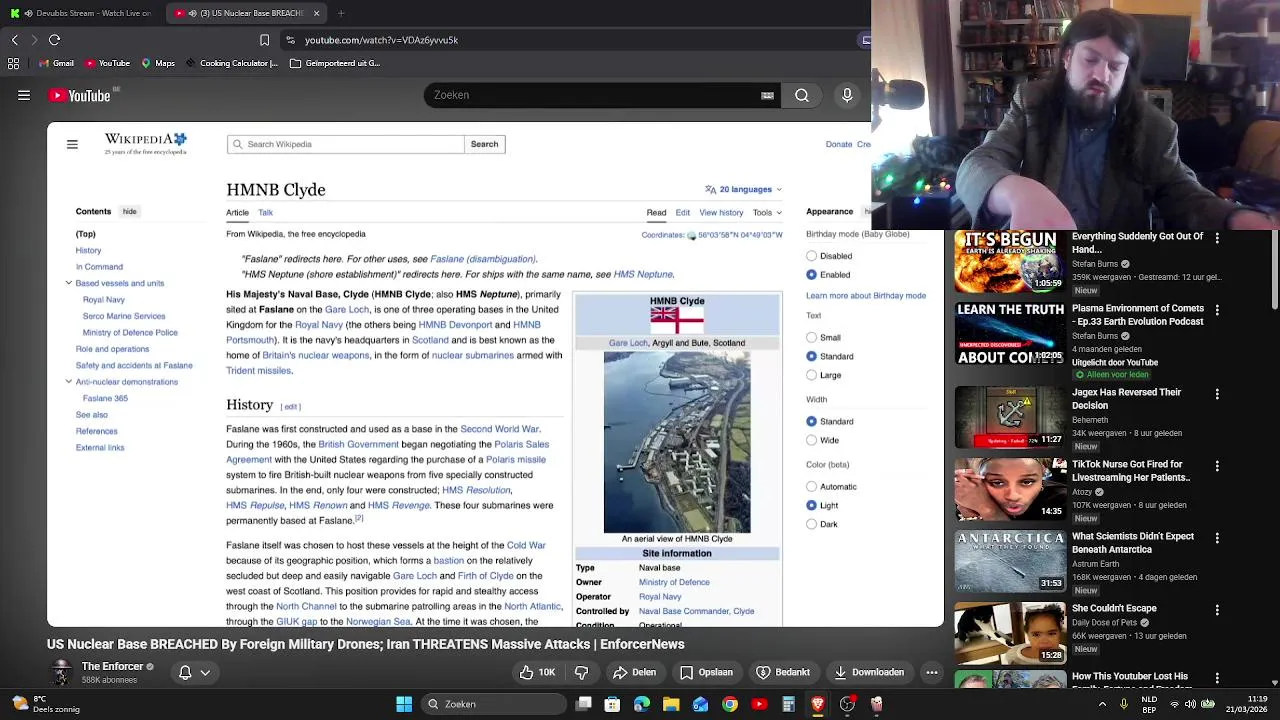Open the Gmail bookmark
Viewport: 1280px width, 720px height.
pyautogui.click(x=56, y=63)
